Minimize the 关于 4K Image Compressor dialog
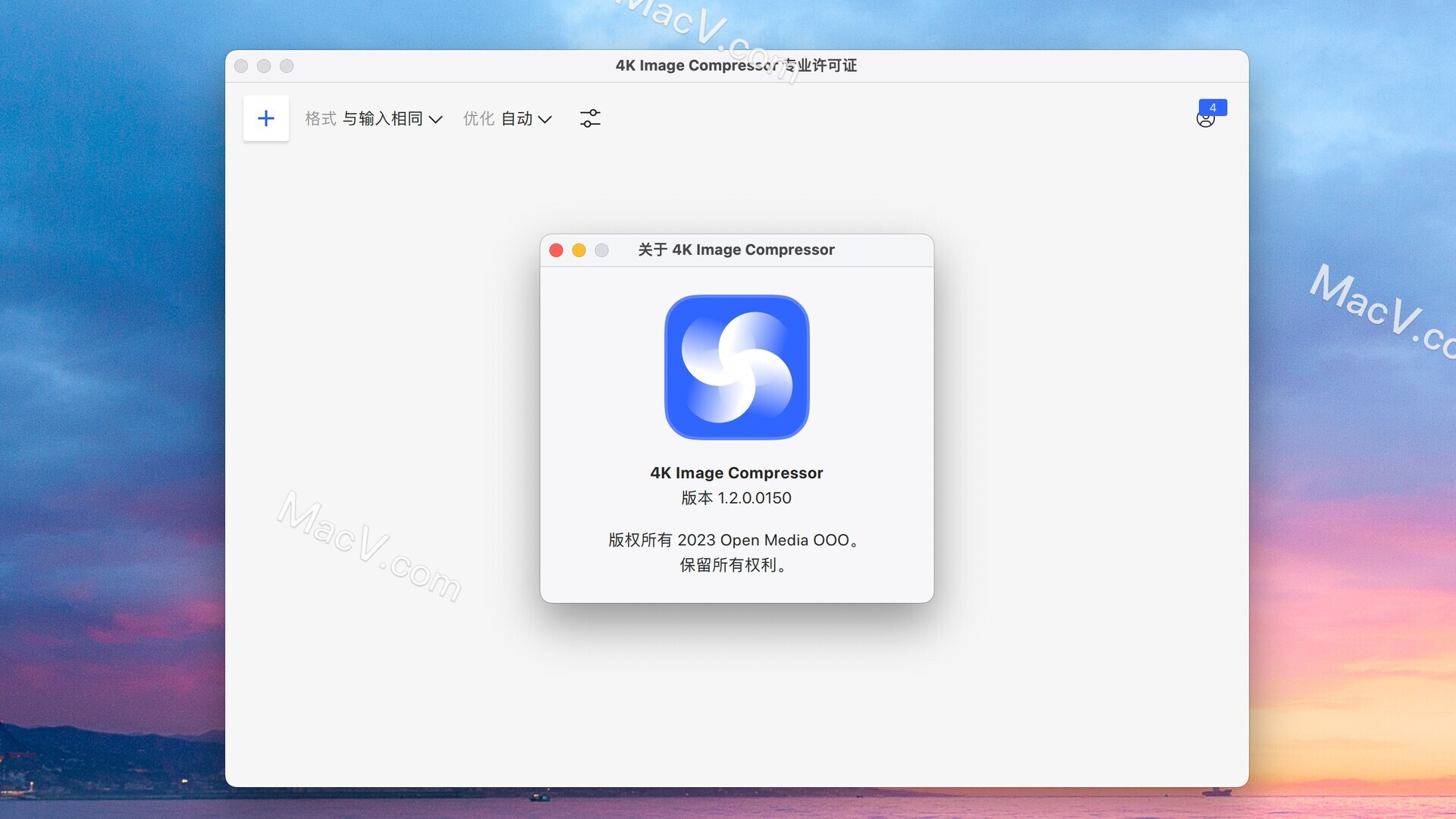The height and width of the screenshot is (819, 1456). point(579,250)
